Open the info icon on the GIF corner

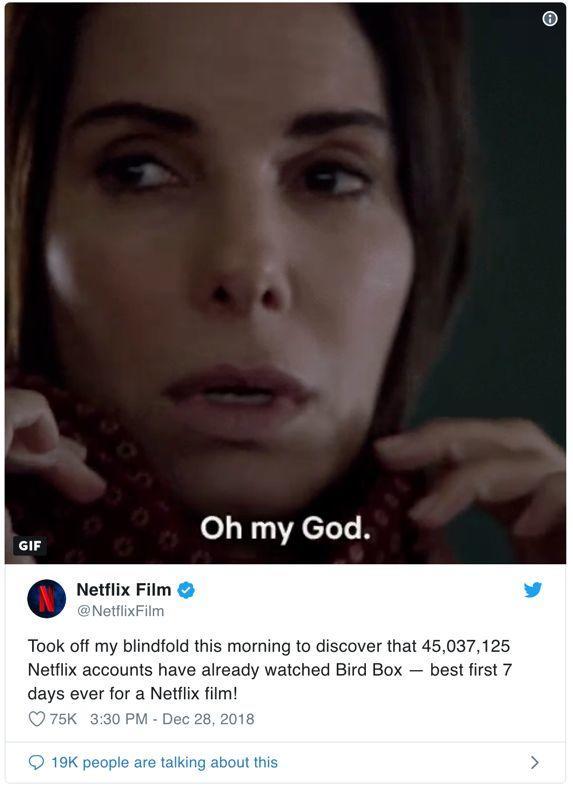click(549, 19)
